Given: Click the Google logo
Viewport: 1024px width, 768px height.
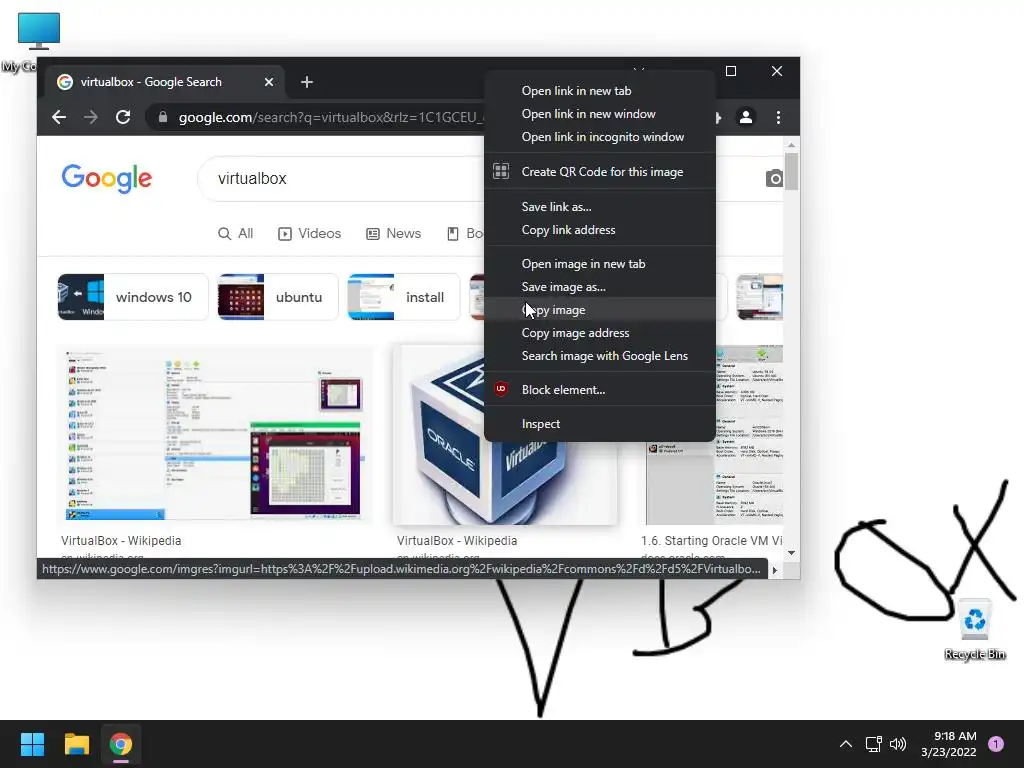Looking at the screenshot, I should pos(106,178).
